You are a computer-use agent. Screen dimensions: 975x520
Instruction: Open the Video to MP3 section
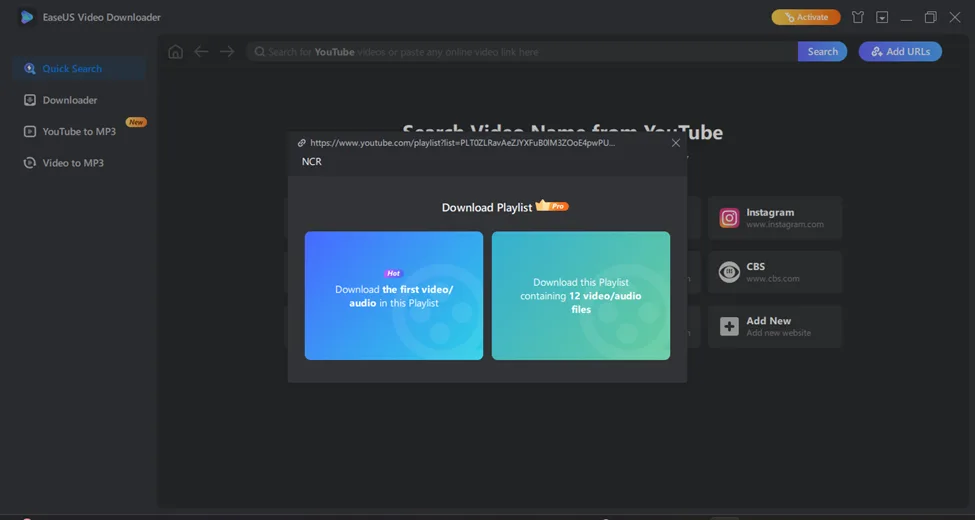pos(79,163)
